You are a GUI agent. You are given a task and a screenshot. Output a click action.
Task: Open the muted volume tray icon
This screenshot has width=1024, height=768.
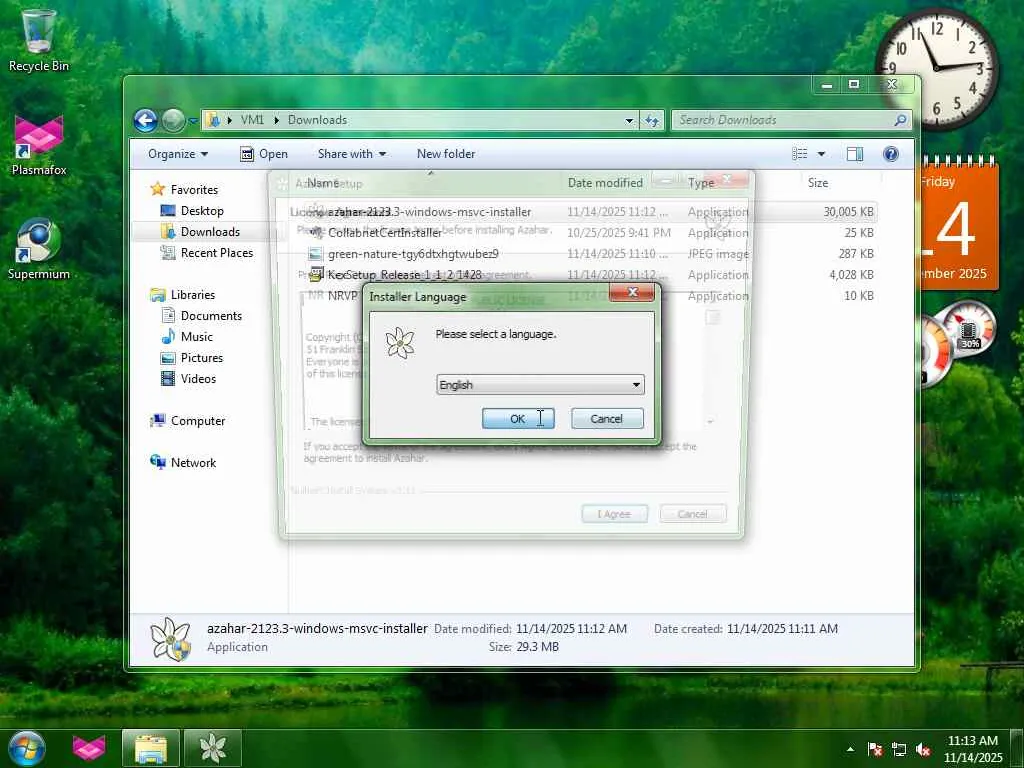(923, 749)
